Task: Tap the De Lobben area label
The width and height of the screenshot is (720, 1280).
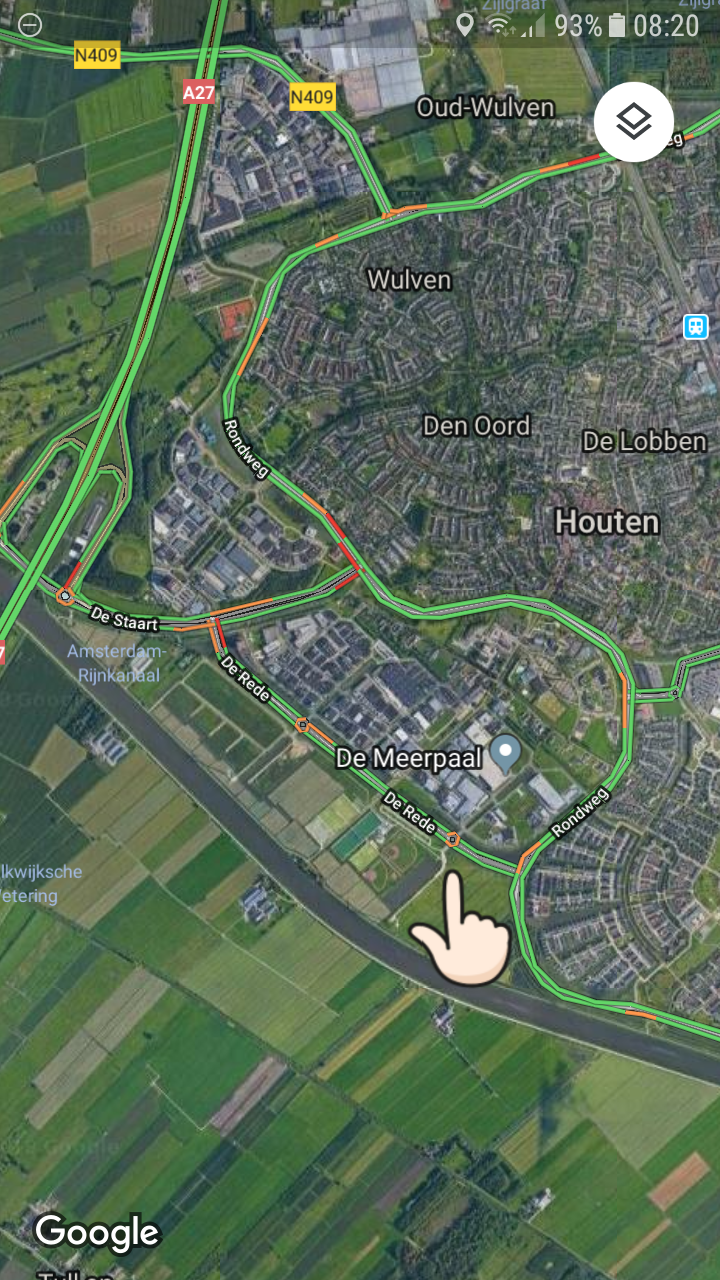Action: click(644, 441)
